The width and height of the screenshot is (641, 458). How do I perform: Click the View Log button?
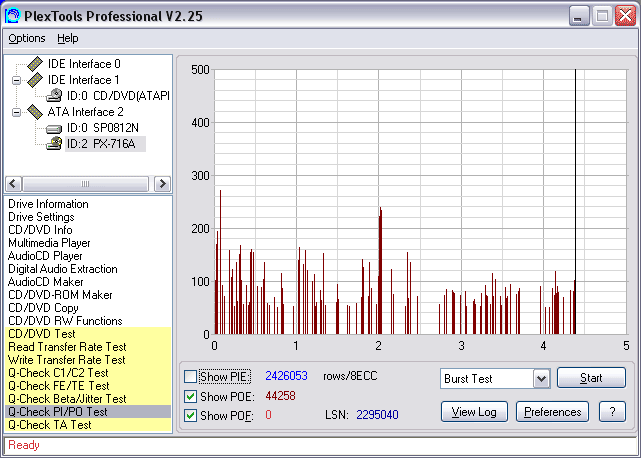pos(474,411)
